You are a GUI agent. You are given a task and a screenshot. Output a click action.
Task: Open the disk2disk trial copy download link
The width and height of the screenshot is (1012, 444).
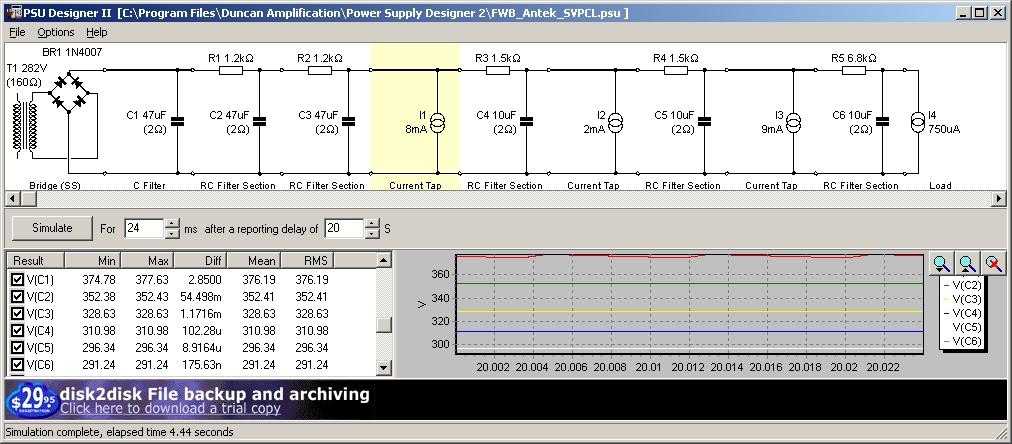pyautogui.click(x=170, y=409)
